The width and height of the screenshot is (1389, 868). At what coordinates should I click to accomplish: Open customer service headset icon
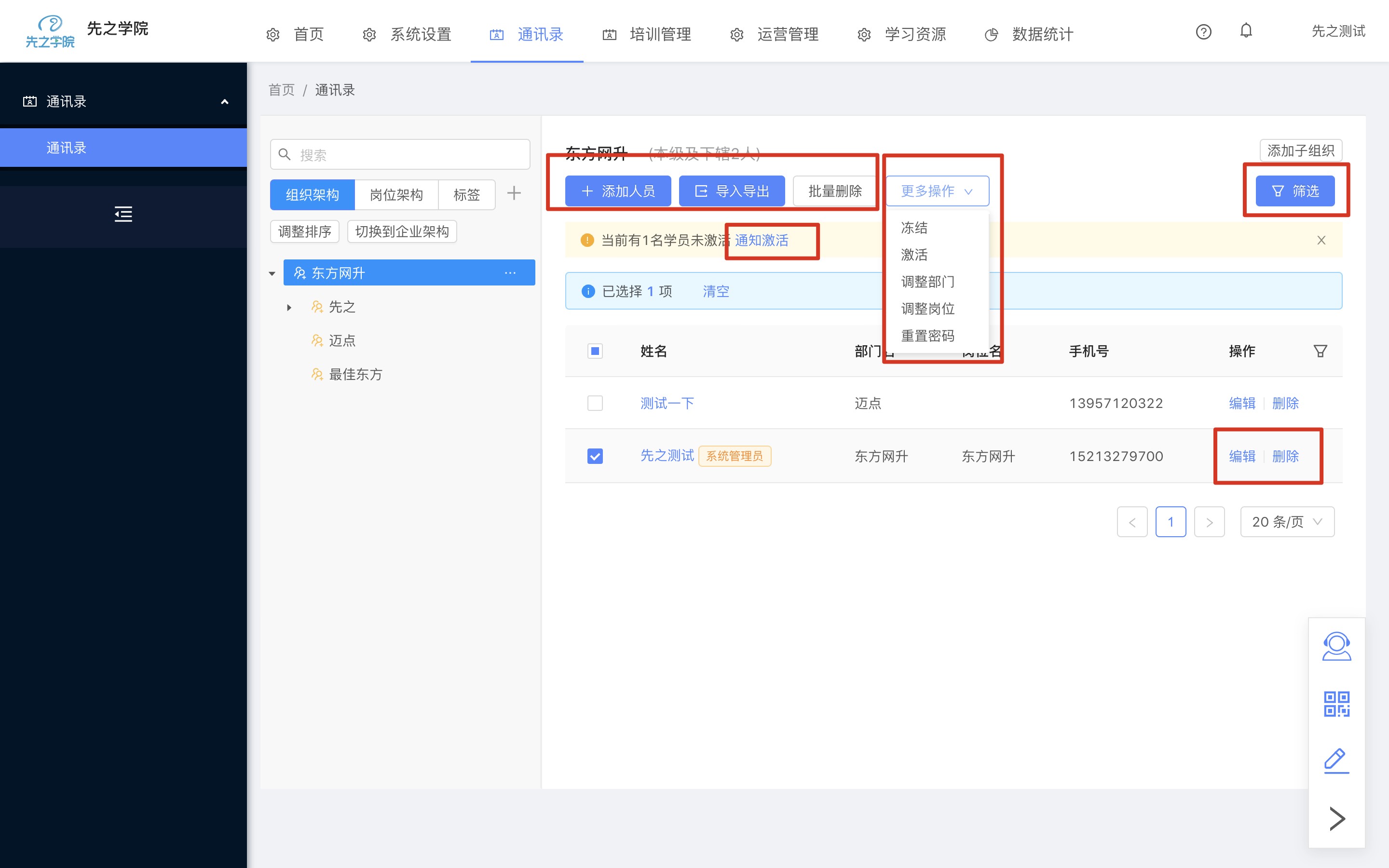1336,646
